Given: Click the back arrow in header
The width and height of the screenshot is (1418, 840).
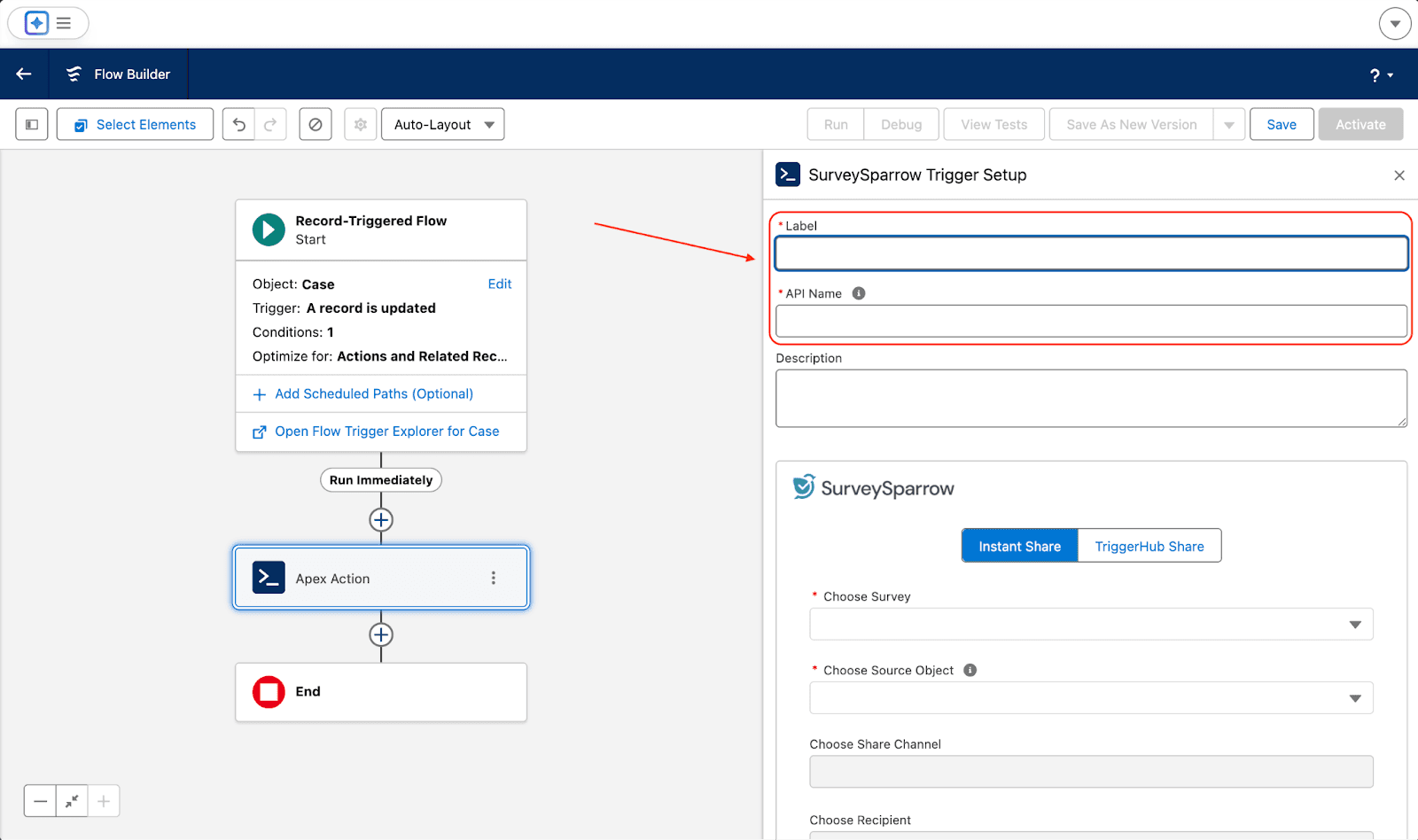Looking at the screenshot, I should click(24, 74).
